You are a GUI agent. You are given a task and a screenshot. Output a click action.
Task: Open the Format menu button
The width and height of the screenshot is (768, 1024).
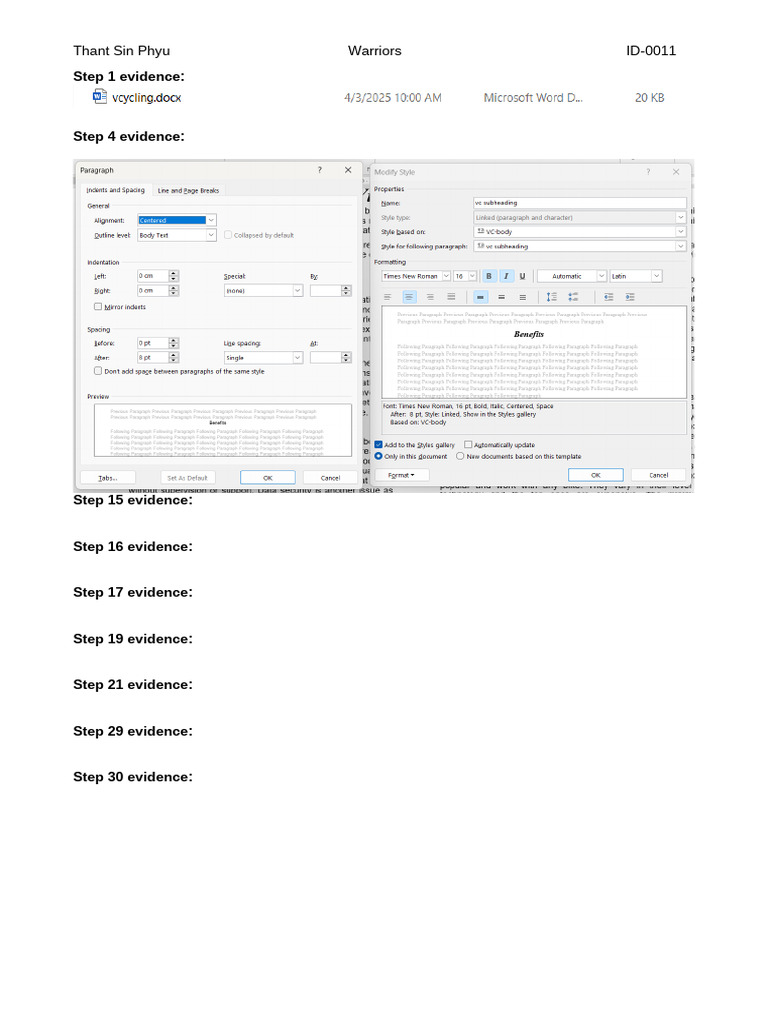[402, 475]
